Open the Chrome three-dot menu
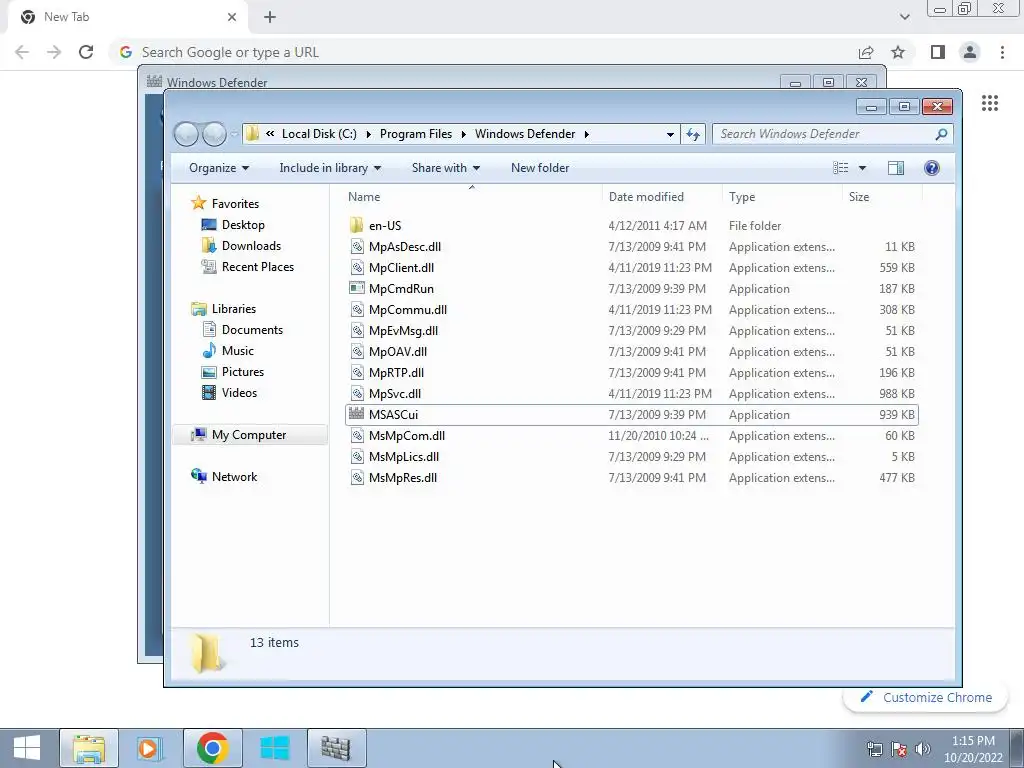 point(1002,52)
